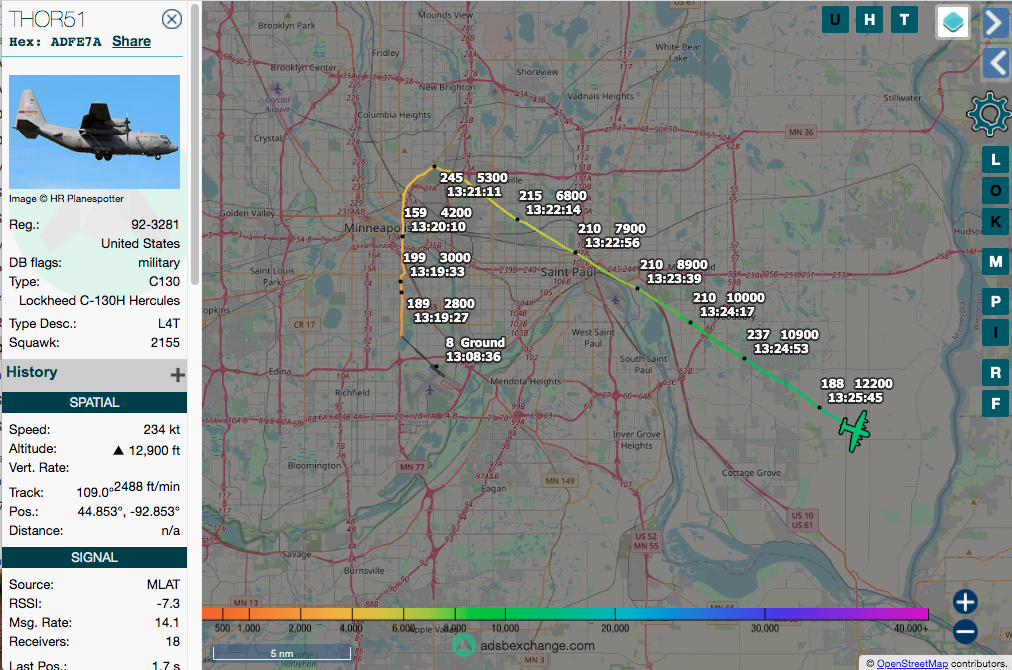Toggle the T map button
Screen dimensions: 1012x670
point(904,20)
